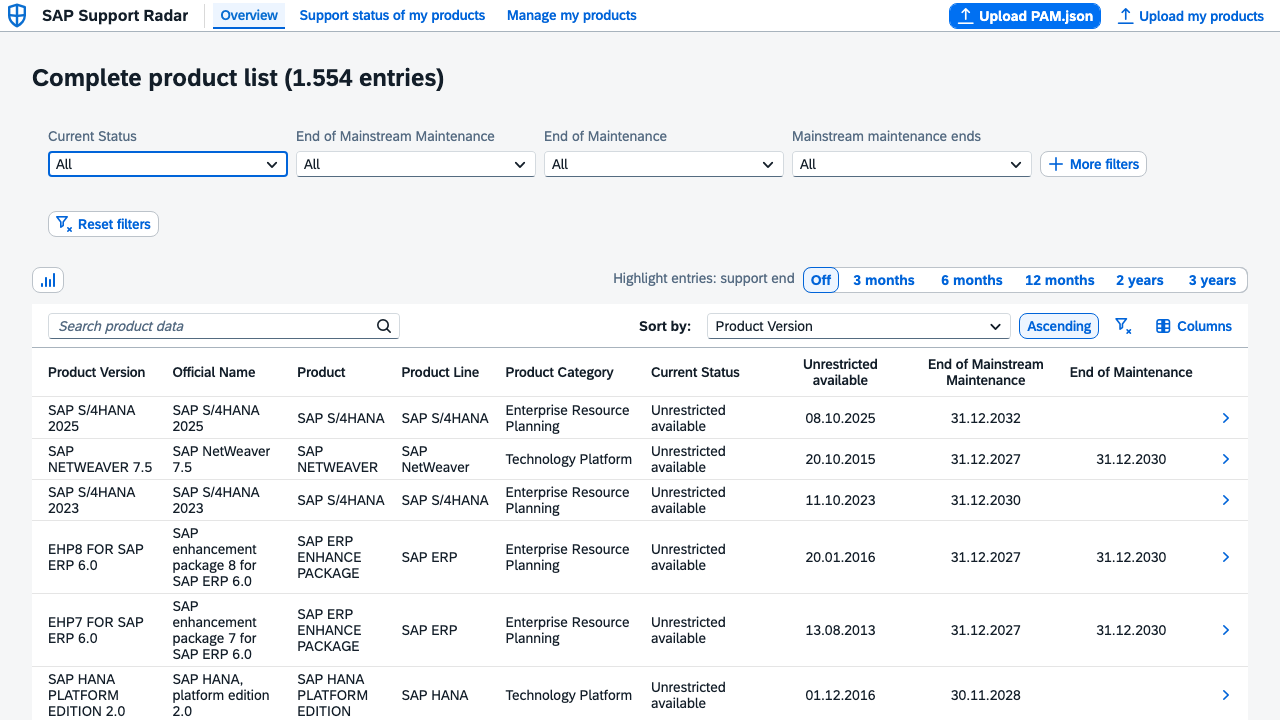
Task: Toggle Ascending sort order
Action: click(1059, 326)
